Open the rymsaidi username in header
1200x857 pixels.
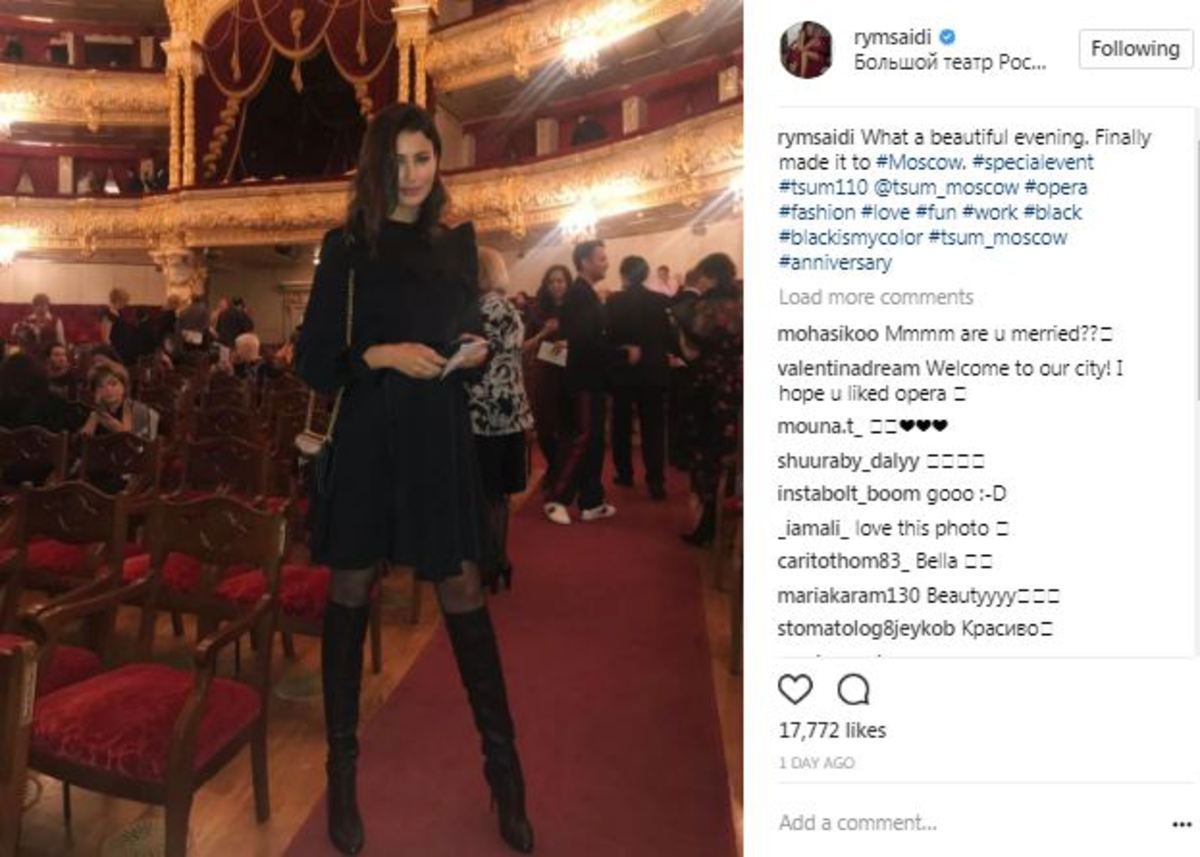point(892,38)
